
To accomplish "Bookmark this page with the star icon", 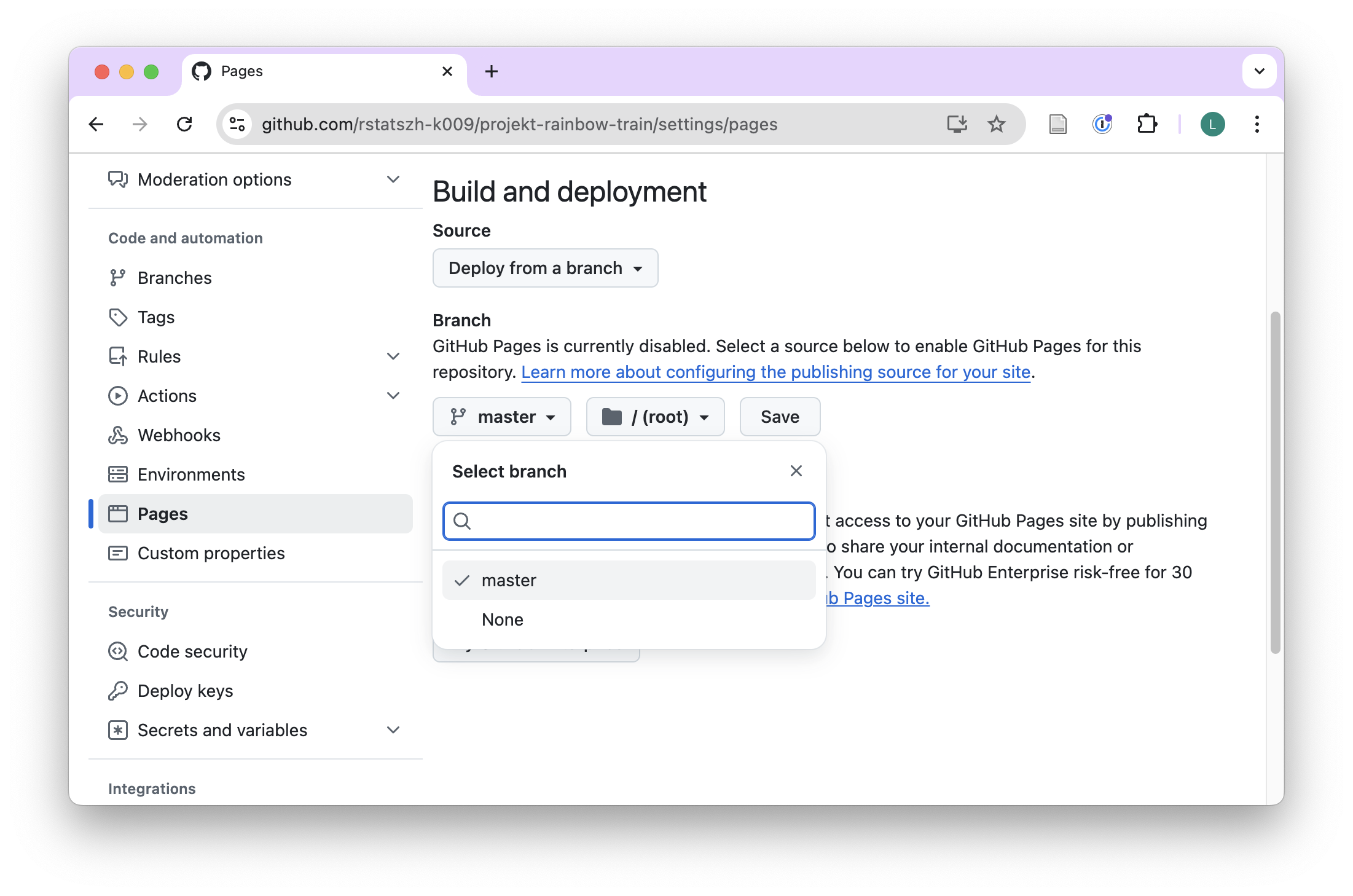I will [996, 124].
